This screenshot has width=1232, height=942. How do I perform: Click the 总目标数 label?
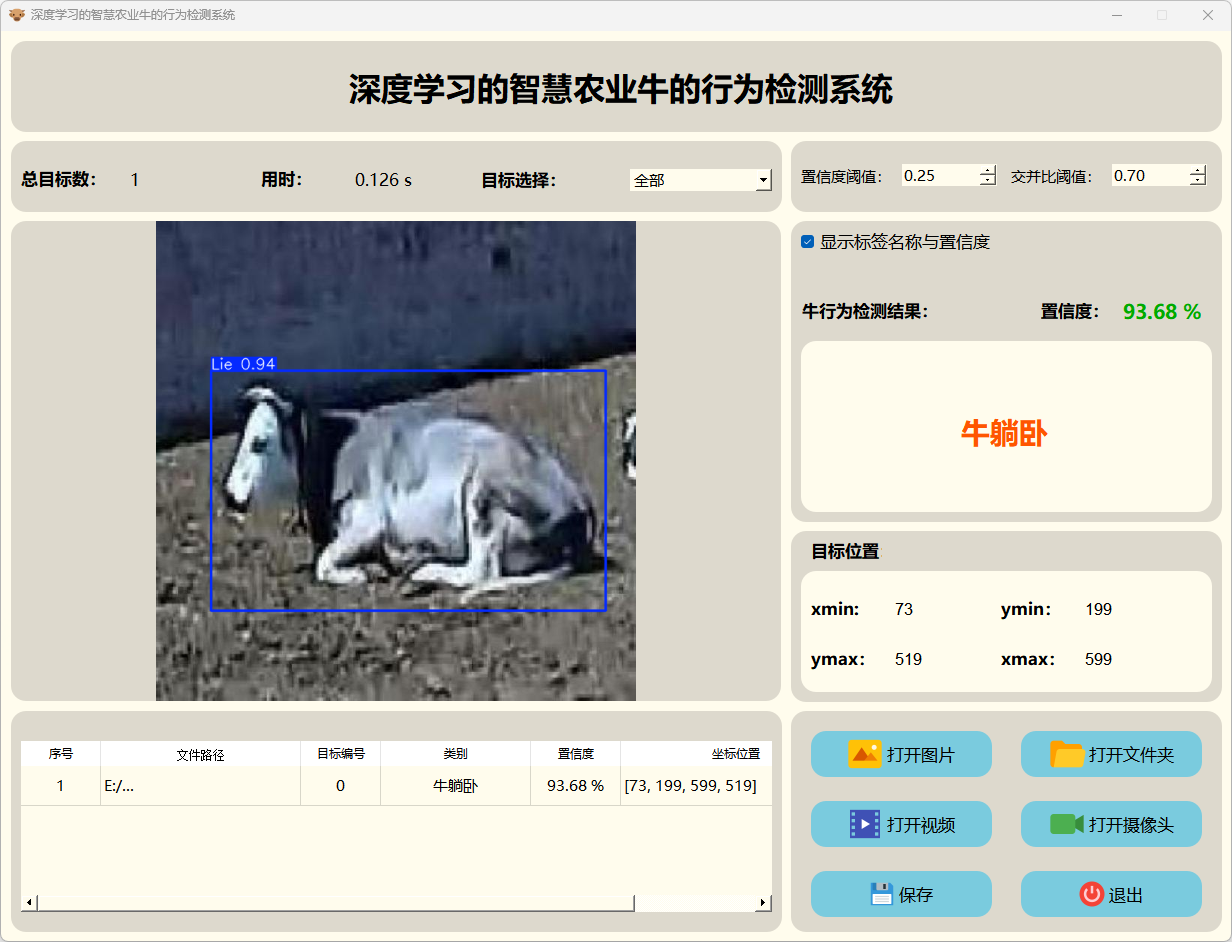[x=59, y=180]
